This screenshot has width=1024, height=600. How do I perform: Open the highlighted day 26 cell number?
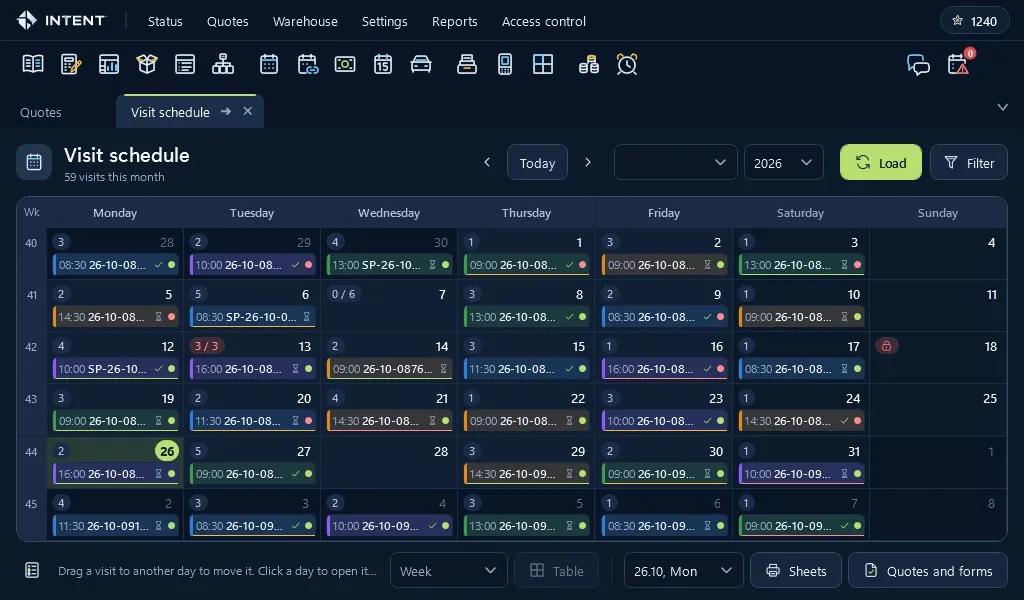(167, 451)
